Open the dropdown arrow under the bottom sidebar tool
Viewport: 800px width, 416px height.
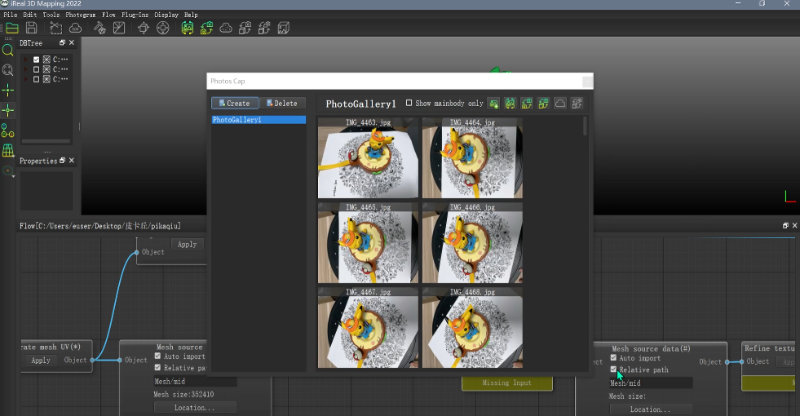13,176
